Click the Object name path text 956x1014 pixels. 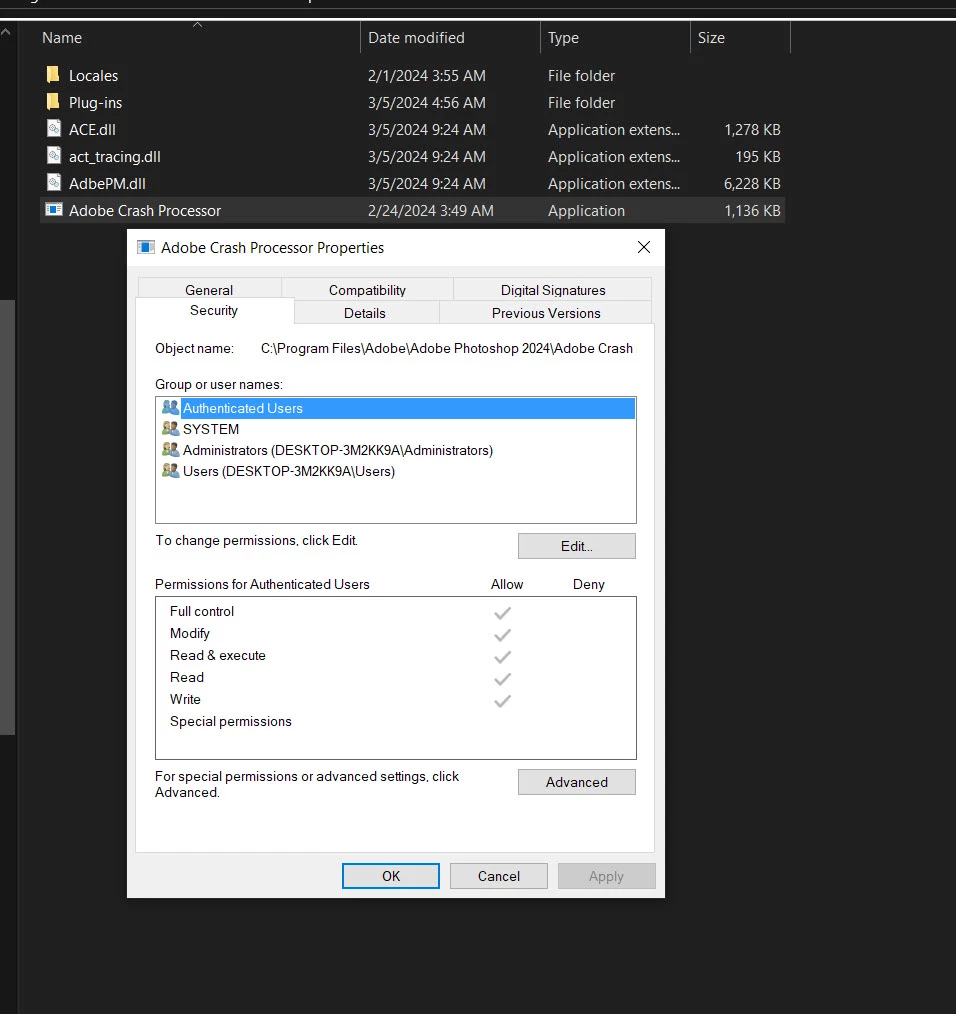[446, 348]
